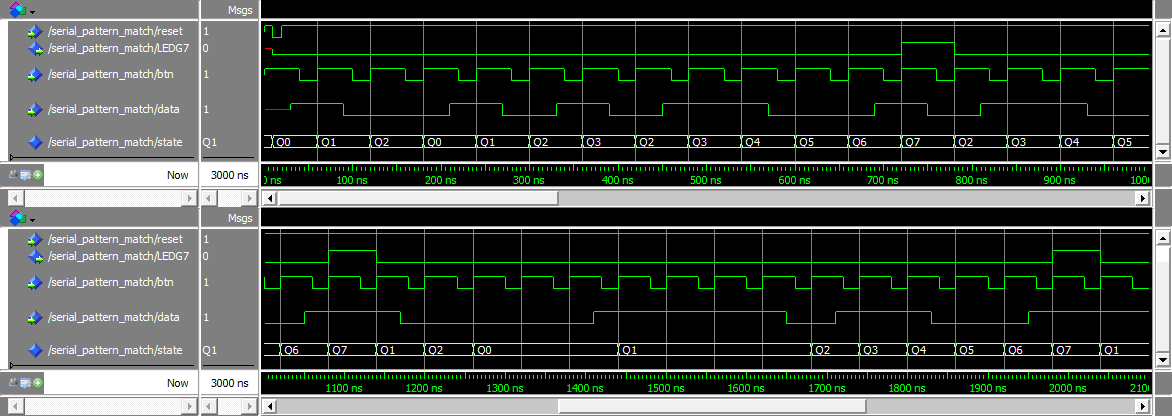Open the dropdown arrow beside bottom wave icon
This screenshot has height=416, width=1172.
pos(33,218)
